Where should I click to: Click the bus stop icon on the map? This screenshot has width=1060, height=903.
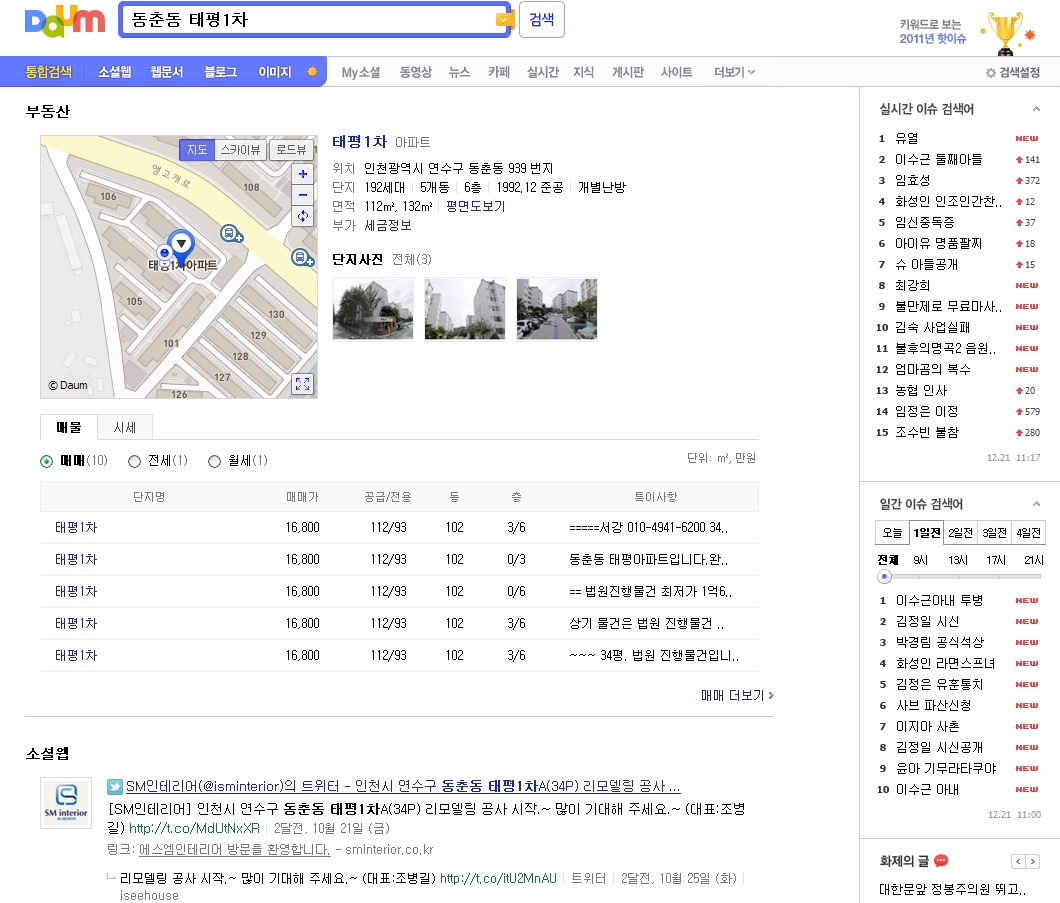point(231,235)
